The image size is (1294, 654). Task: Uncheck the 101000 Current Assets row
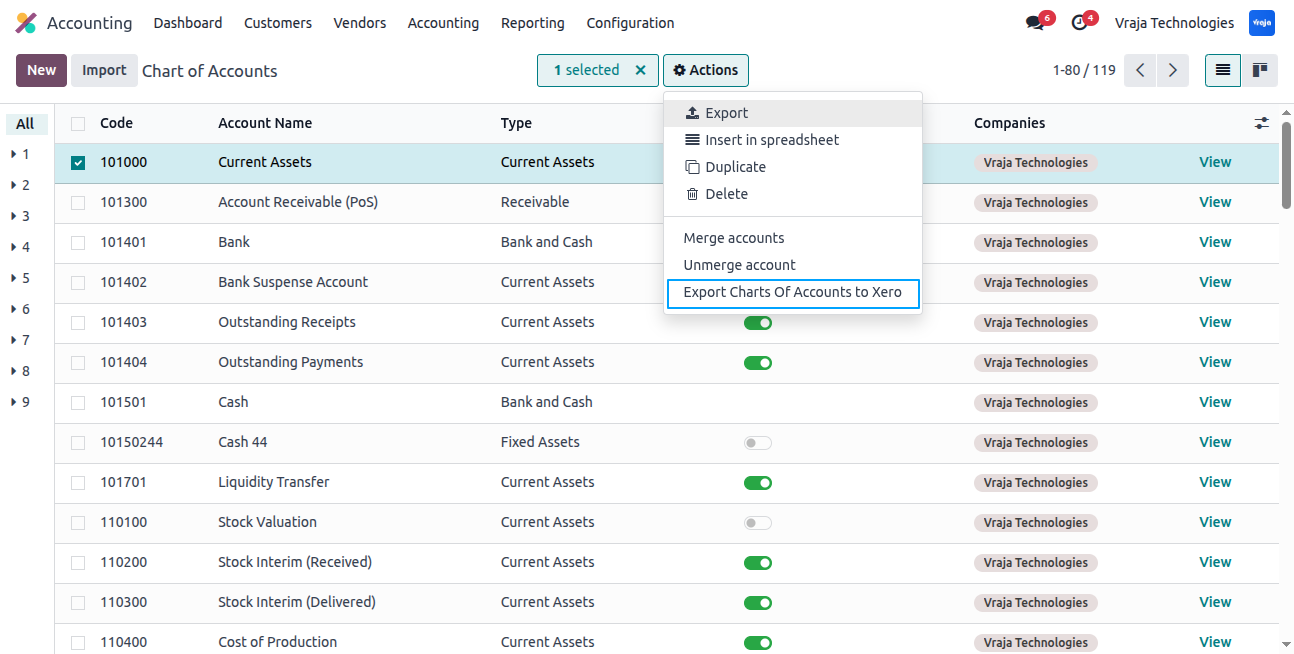click(78, 162)
